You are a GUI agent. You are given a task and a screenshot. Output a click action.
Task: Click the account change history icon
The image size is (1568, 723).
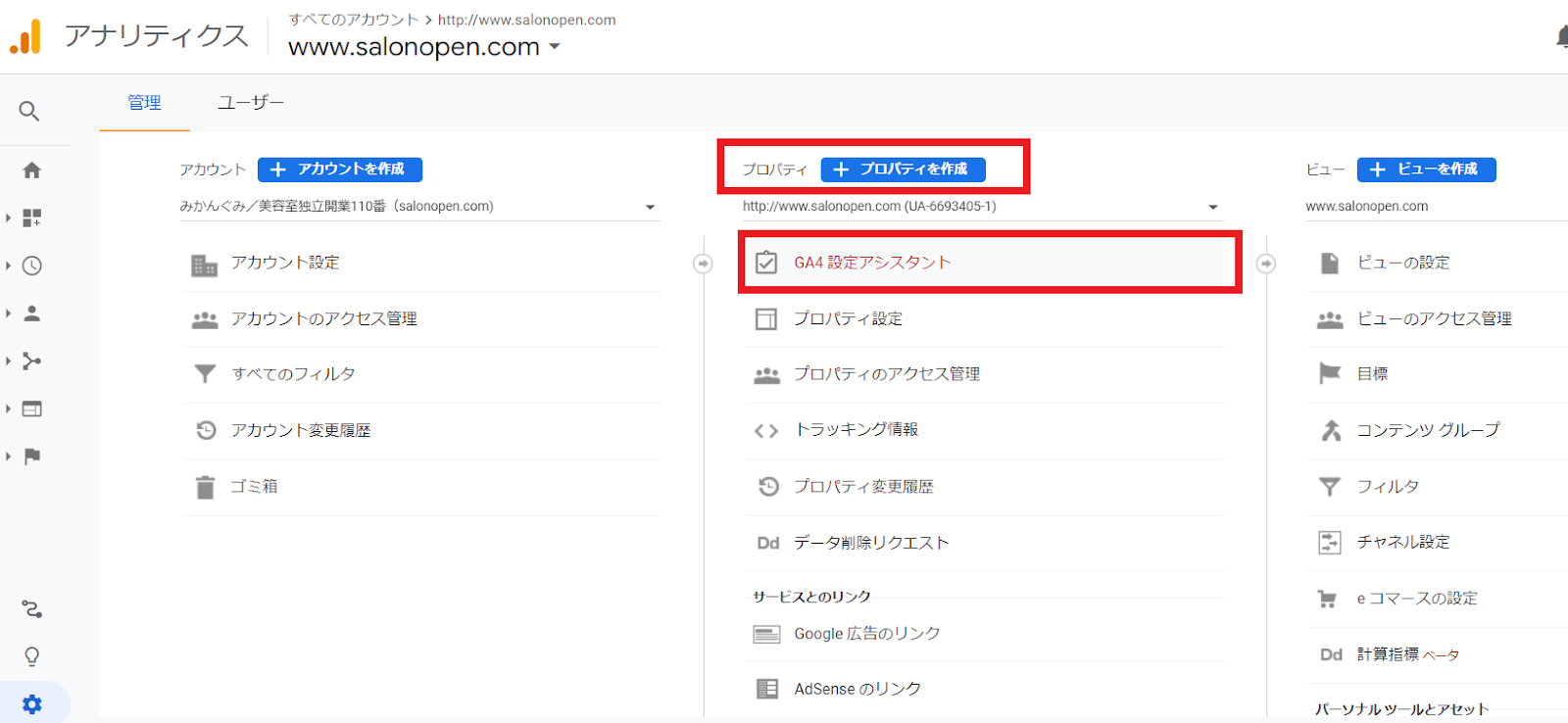[x=206, y=430]
